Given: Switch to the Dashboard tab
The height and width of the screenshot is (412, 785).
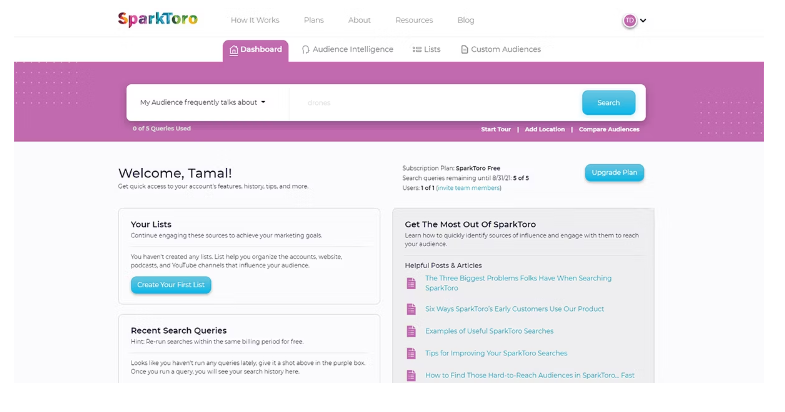Looking at the screenshot, I should 255,51.
